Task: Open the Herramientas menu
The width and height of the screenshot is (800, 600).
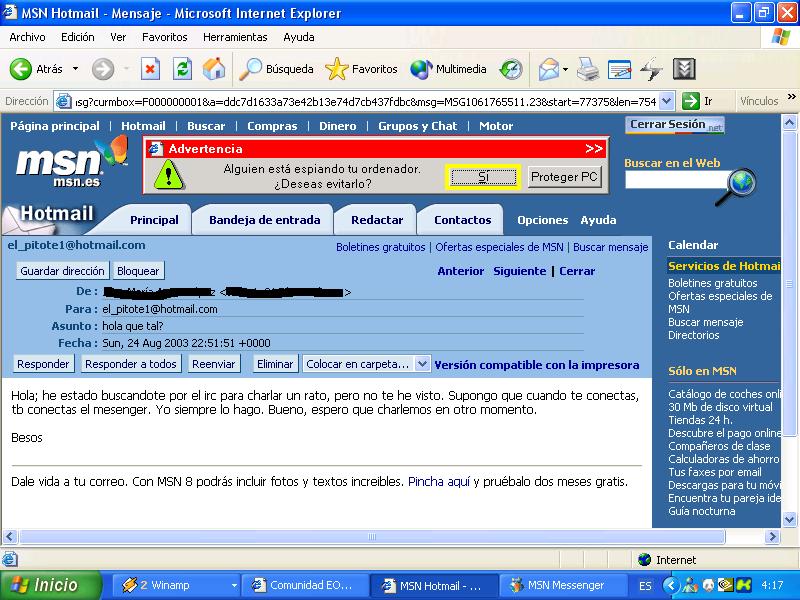Action: (x=235, y=37)
